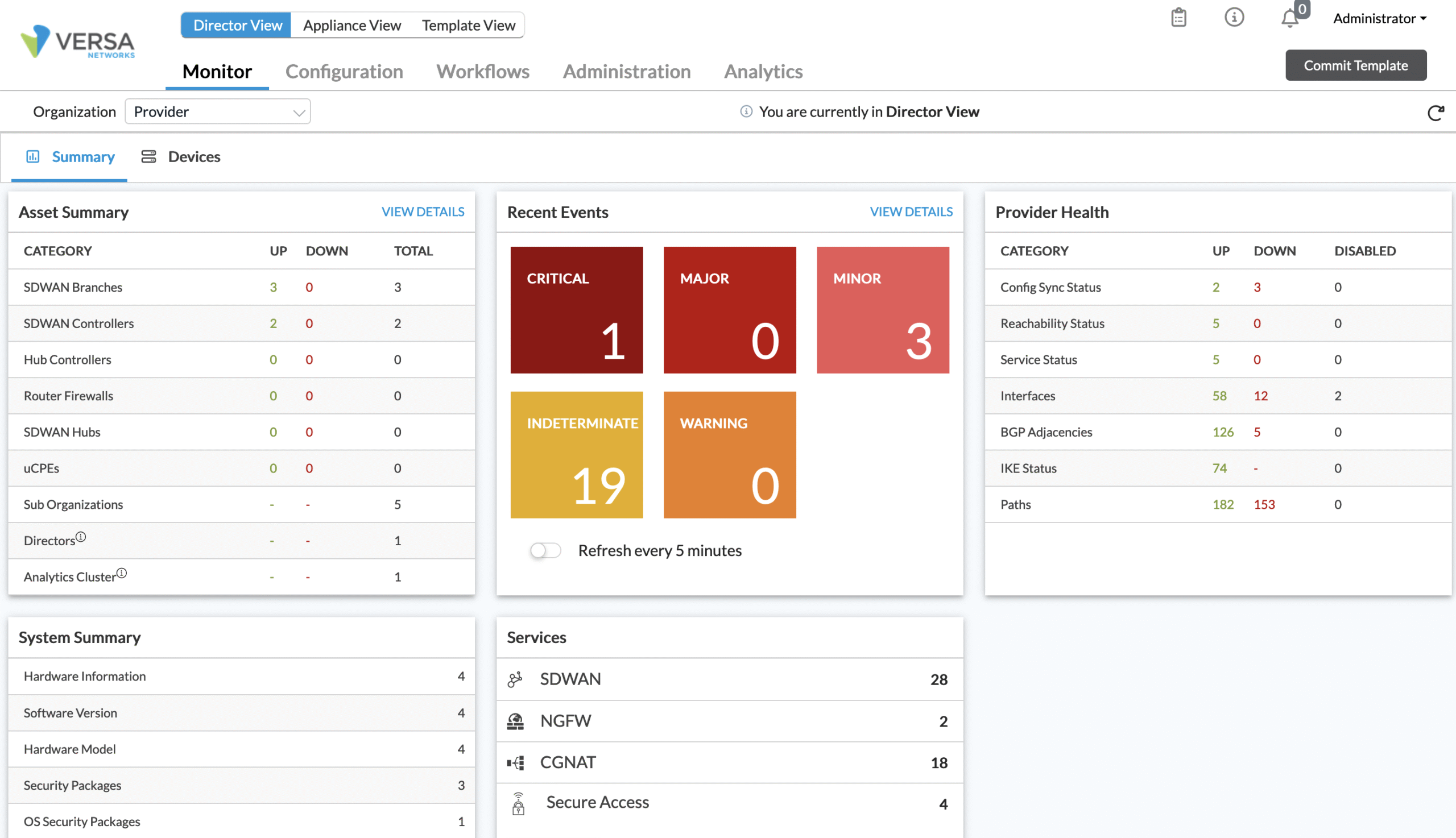Click Software Version row
Screen dimensions: 1456x838
[x=241, y=713]
